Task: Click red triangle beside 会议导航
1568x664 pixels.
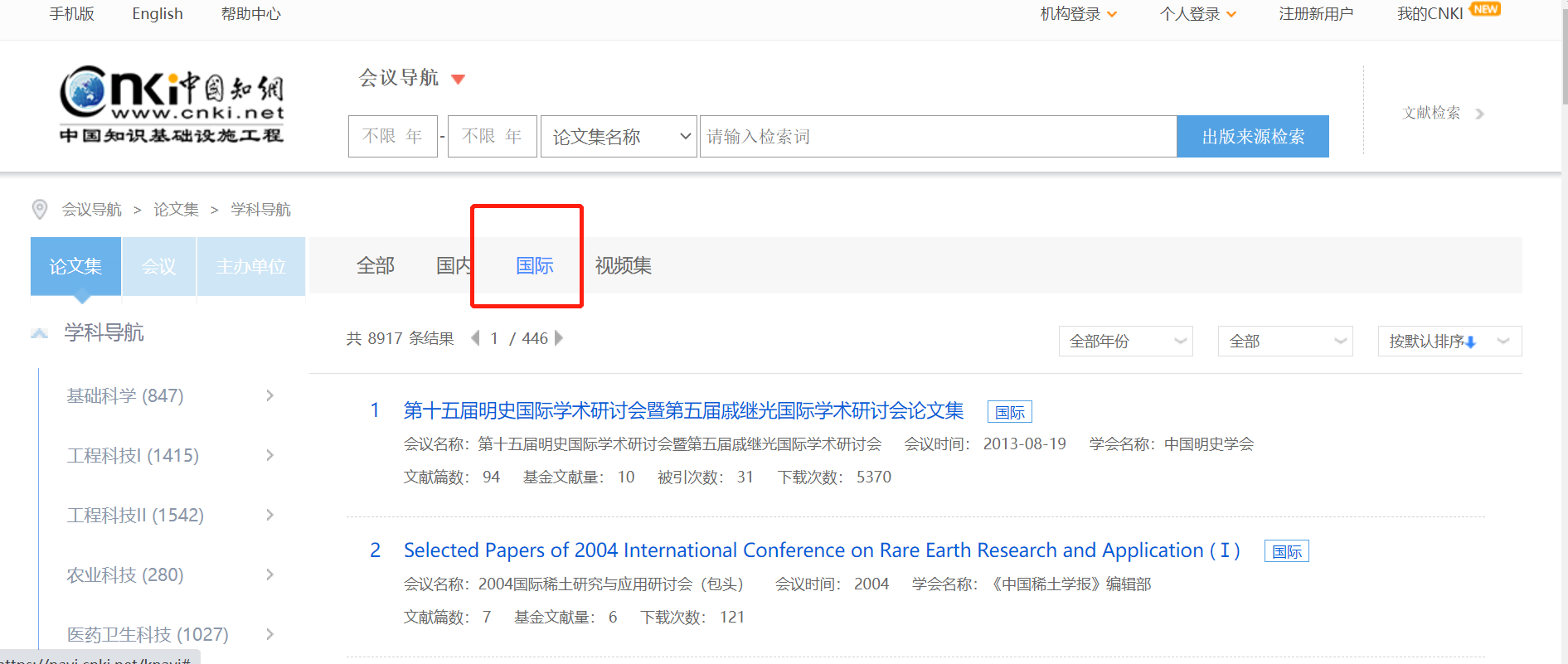Action: (x=458, y=80)
